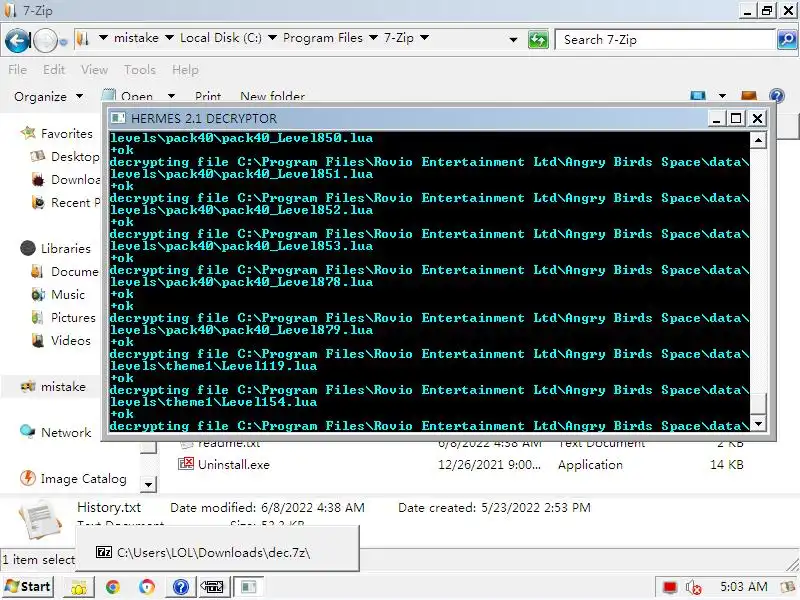This screenshot has height=600, width=800.
Task: Open the folder icon in taskbar
Action: 79,587
